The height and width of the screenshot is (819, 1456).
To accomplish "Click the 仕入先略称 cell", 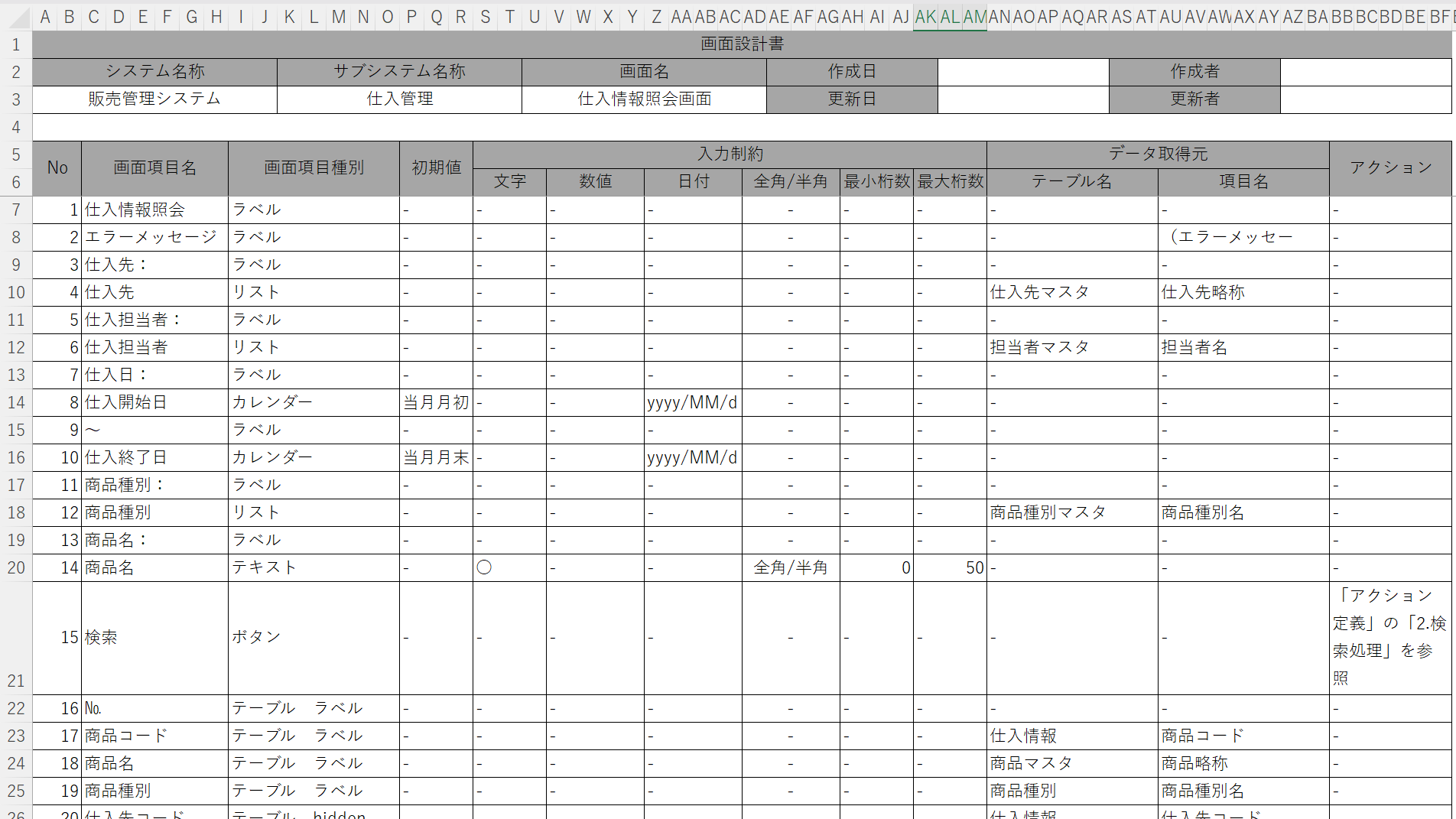I will click(x=1243, y=292).
